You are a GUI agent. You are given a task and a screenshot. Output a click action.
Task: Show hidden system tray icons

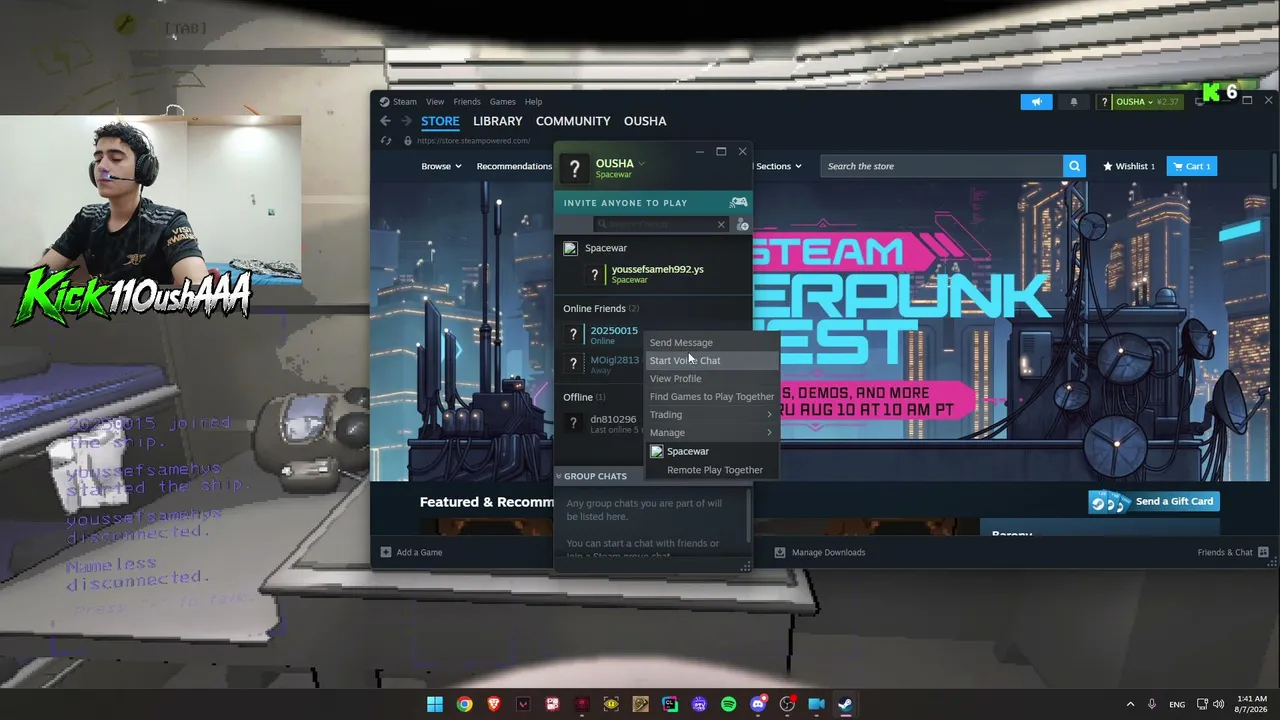point(1130,704)
